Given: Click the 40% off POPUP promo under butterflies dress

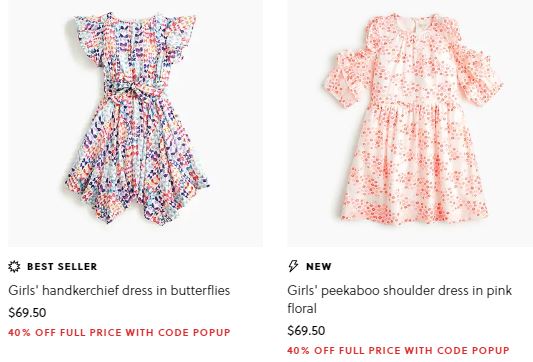Looking at the screenshot, I should [119, 332].
